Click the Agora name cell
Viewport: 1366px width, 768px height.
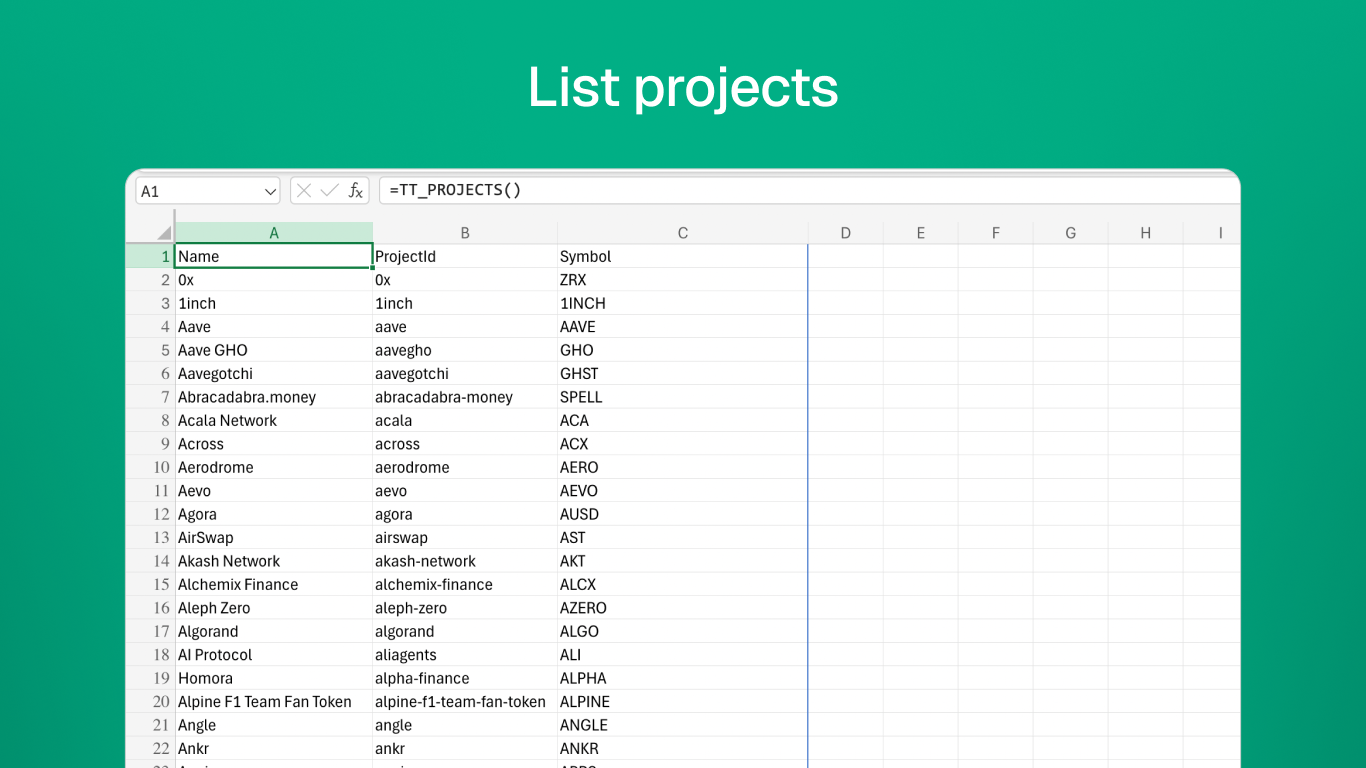[x=274, y=514]
